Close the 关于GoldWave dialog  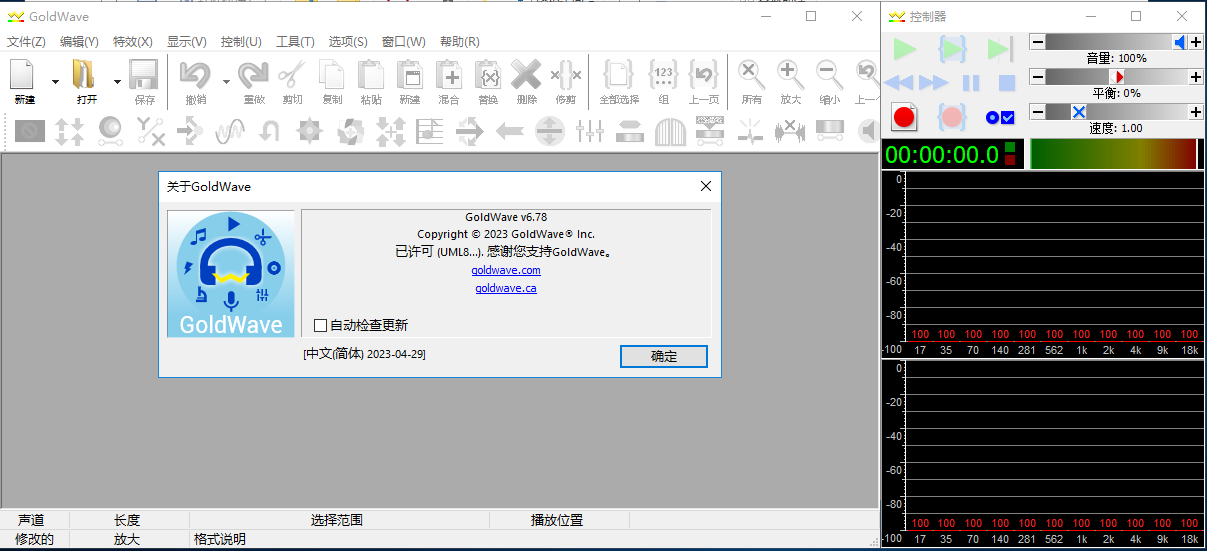(x=705, y=186)
